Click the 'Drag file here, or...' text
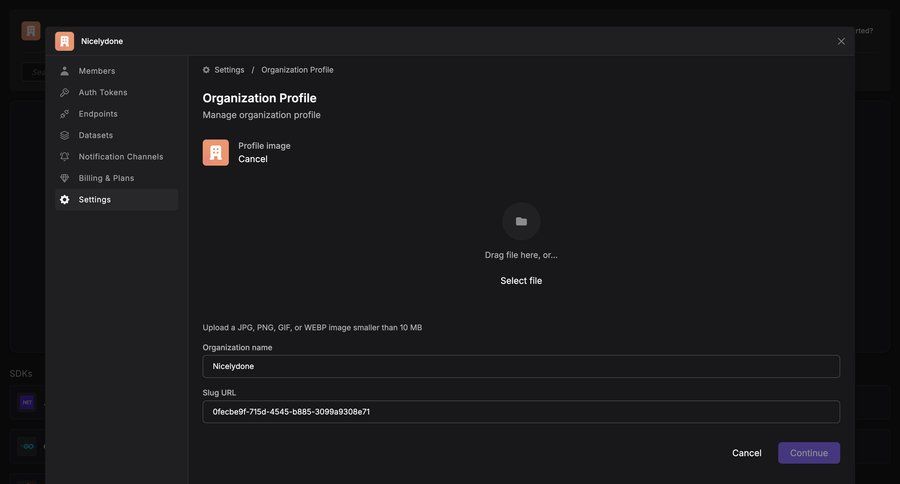The height and width of the screenshot is (484, 900). click(521, 255)
